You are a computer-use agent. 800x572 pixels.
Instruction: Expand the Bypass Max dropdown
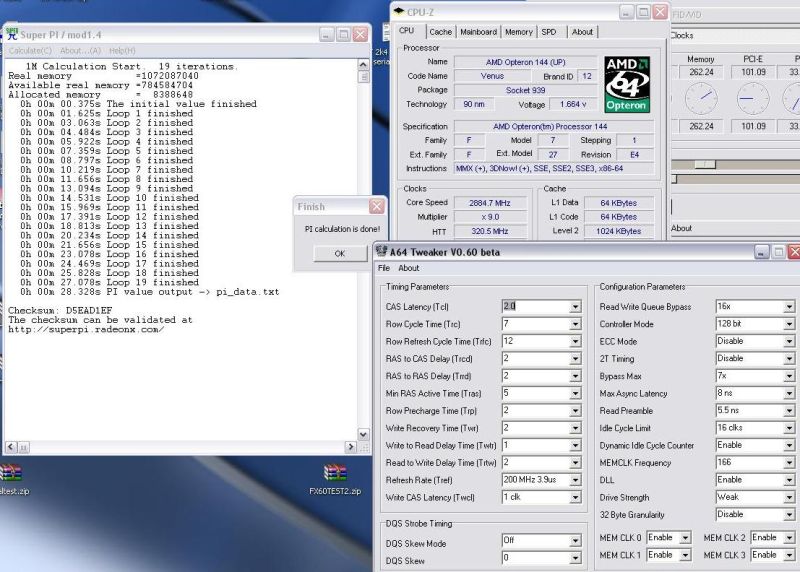pos(789,376)
